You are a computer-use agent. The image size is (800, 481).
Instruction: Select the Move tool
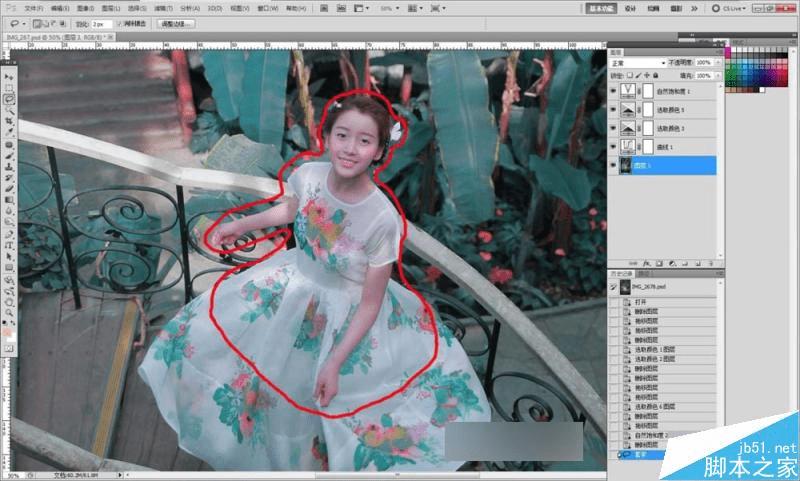(x=9, y=77)
